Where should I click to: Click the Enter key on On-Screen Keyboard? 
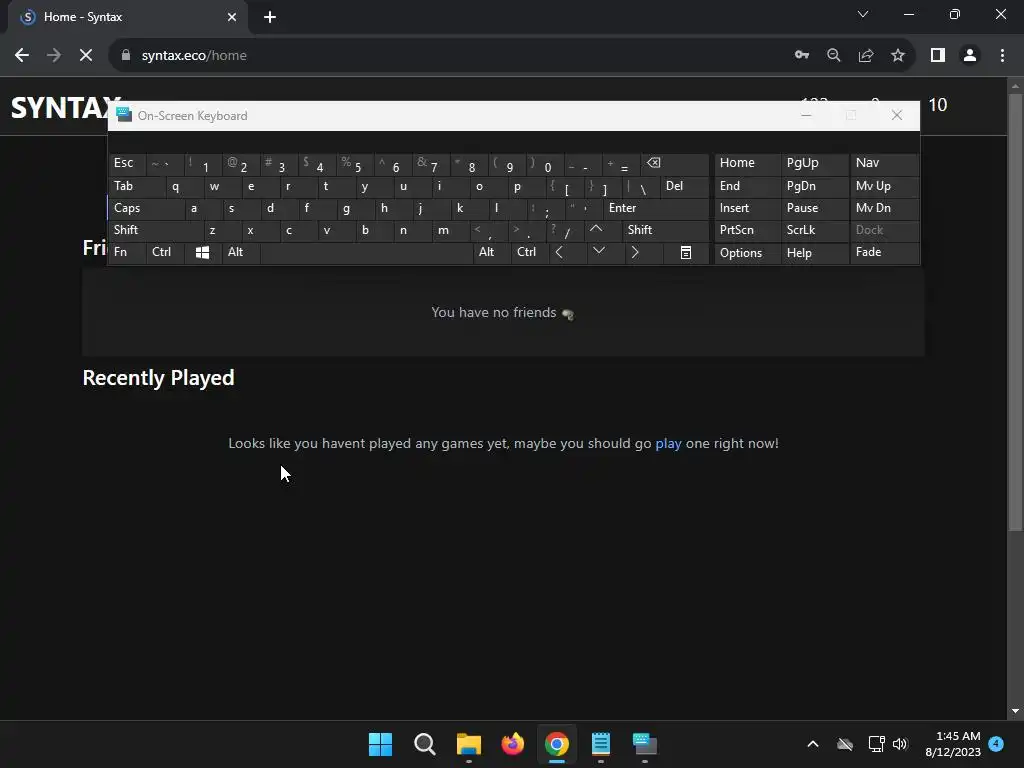[x=656, y=208]
